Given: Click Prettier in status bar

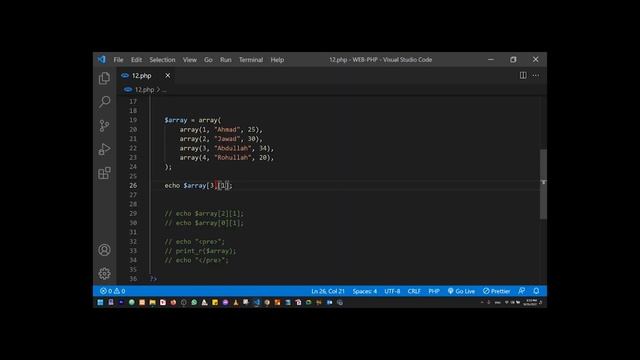Looking at the screenshot, I should click(x=496, y=291).
